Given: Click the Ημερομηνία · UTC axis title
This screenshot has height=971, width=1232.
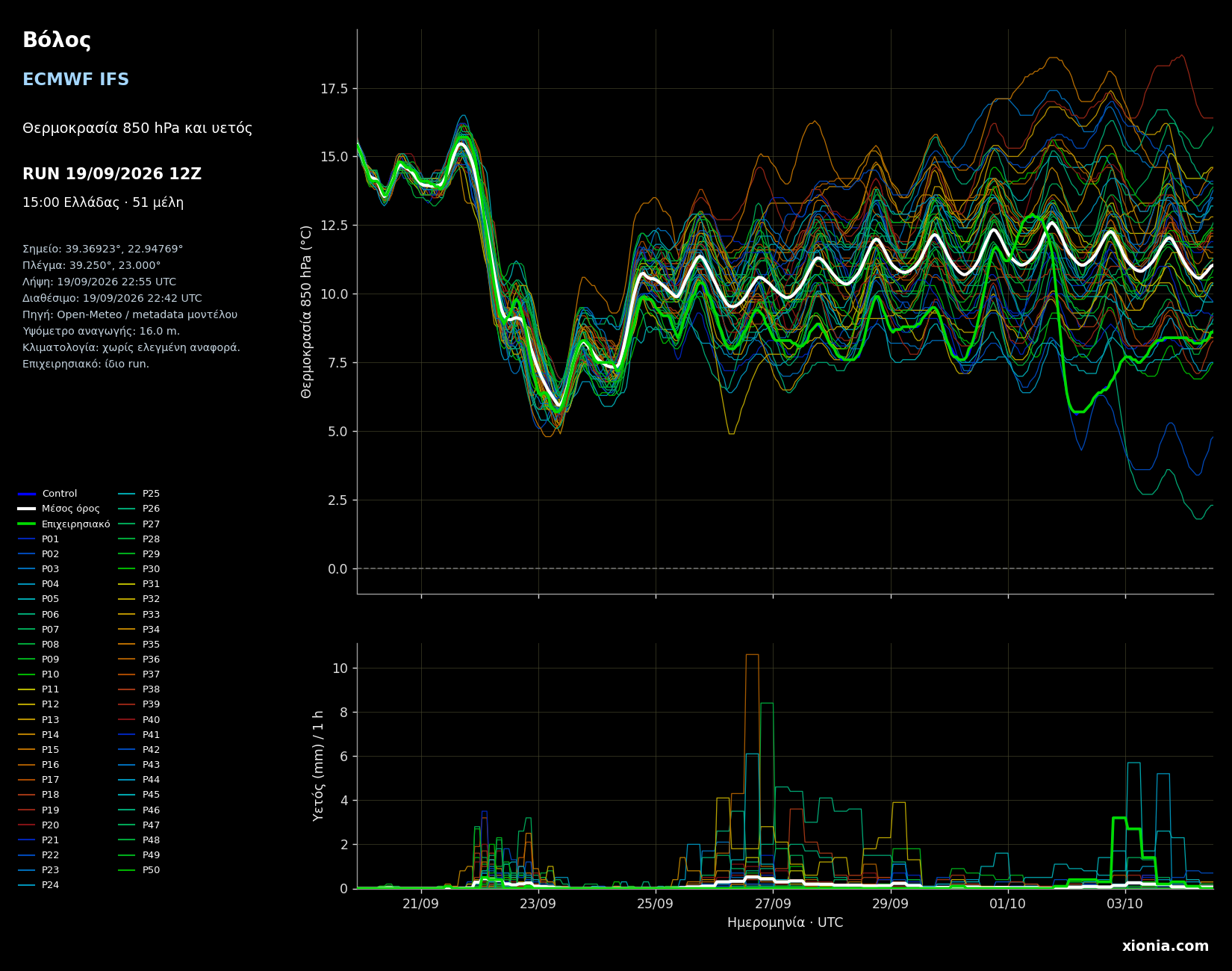Looking at the screenshot, I should coord(785,923).
